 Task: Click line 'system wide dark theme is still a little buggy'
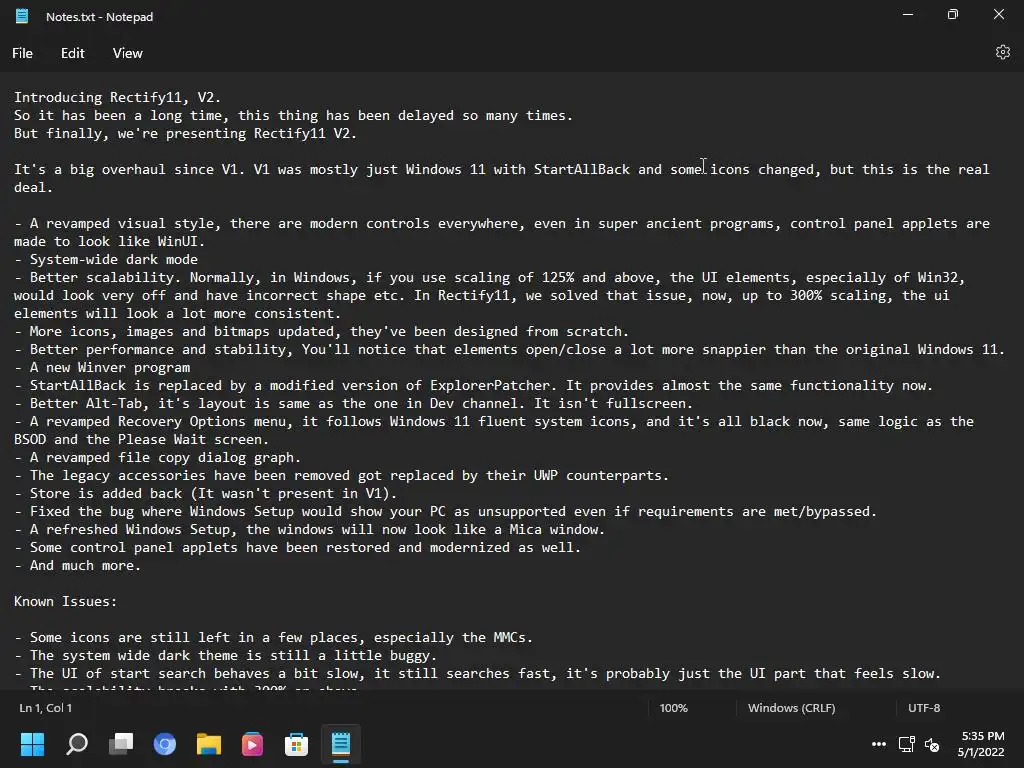pyautogui.click(x=225, y=656)
